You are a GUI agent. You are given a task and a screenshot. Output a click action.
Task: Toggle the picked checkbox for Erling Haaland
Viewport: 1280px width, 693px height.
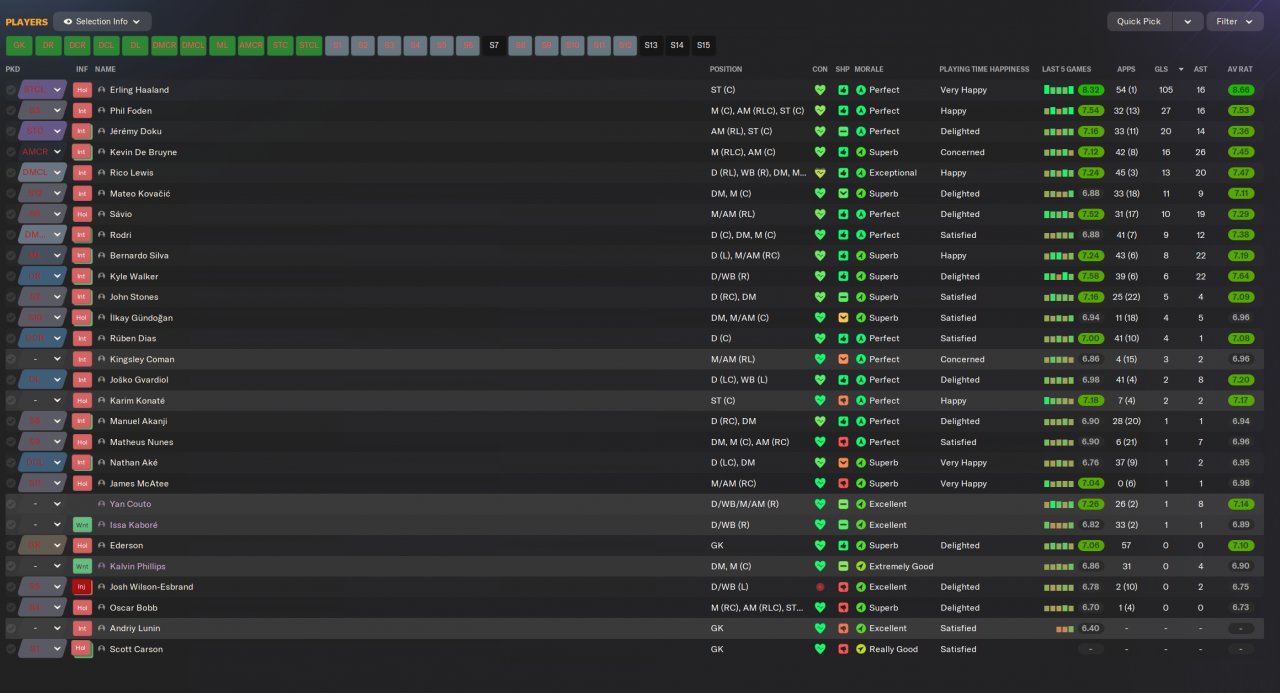(11, 90)
